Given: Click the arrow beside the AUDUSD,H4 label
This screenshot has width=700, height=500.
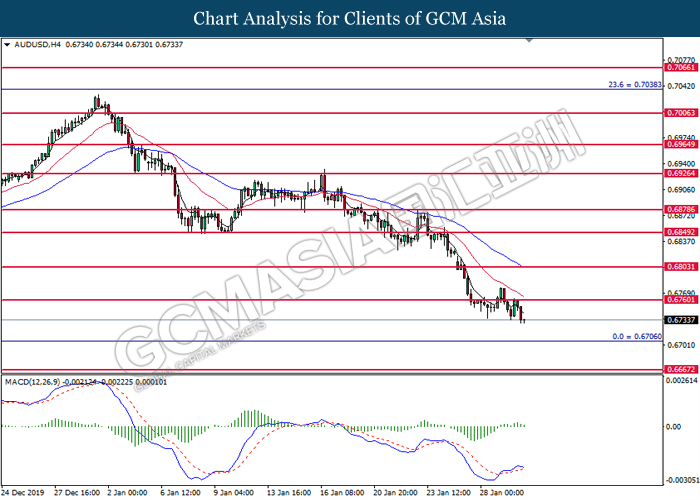Looking at the screenshot, I should click(x=7, y=45).
